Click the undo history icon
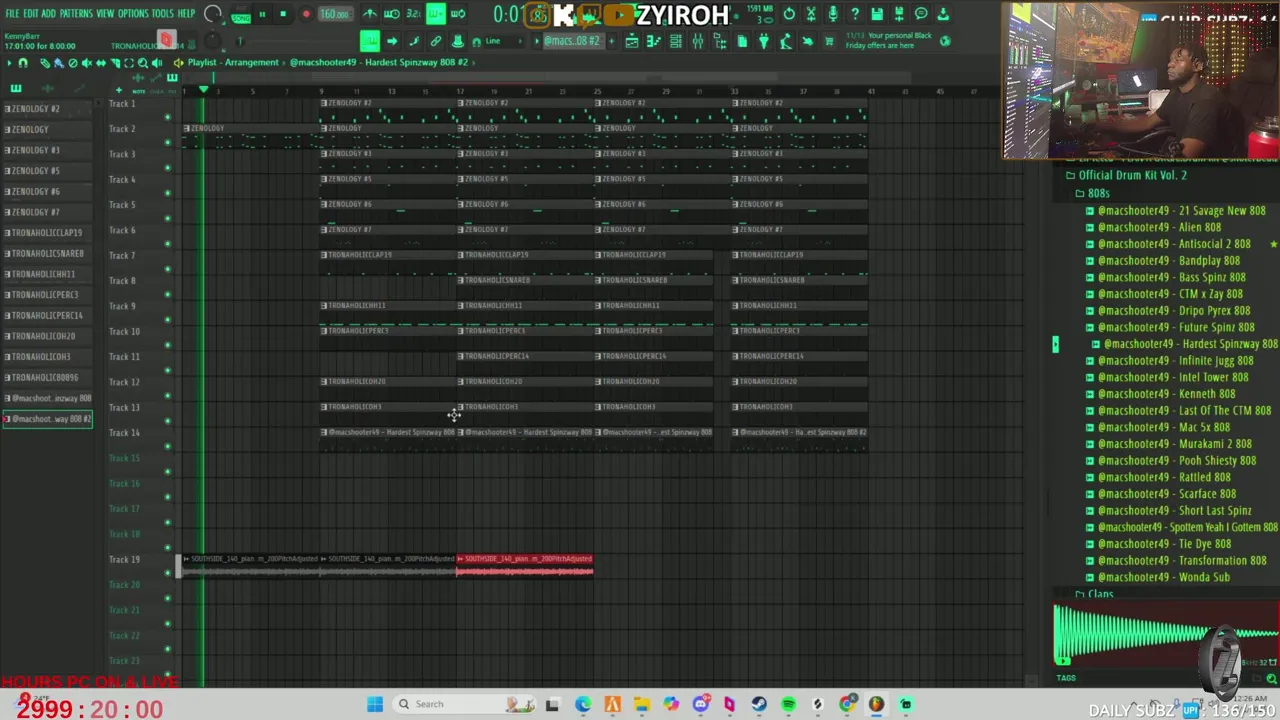Screen dimensions: 1280x720 [x=789, y=14]
